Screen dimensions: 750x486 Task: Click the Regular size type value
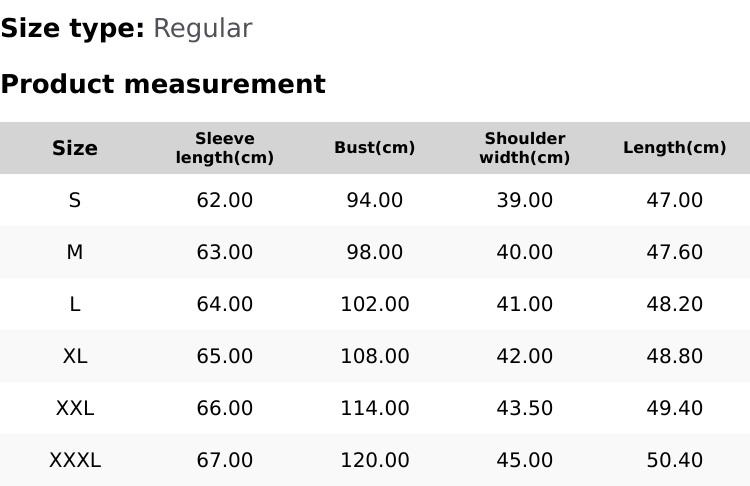[202, 29]
